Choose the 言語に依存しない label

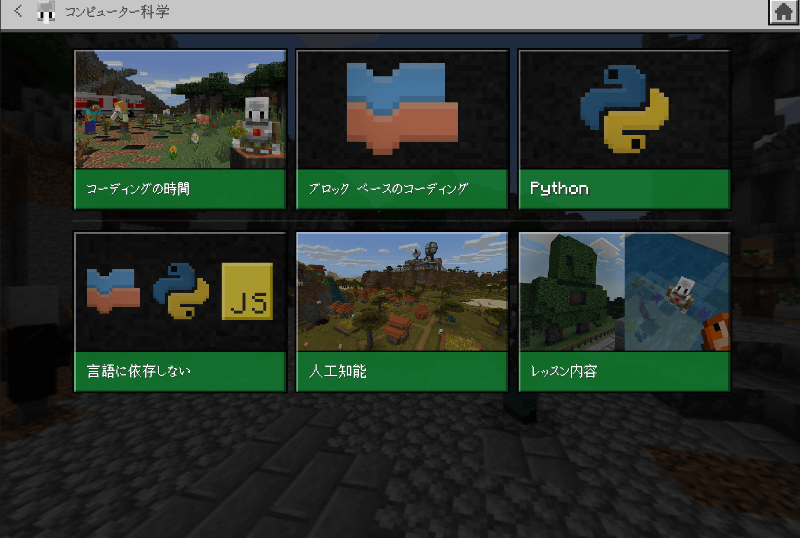180,371
